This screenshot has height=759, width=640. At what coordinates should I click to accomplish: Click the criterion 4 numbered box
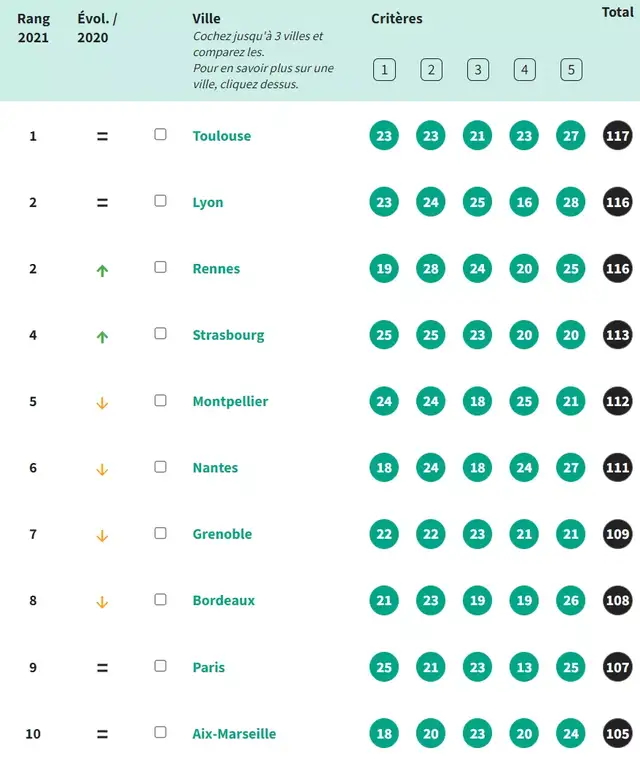(x=524, y=70)
